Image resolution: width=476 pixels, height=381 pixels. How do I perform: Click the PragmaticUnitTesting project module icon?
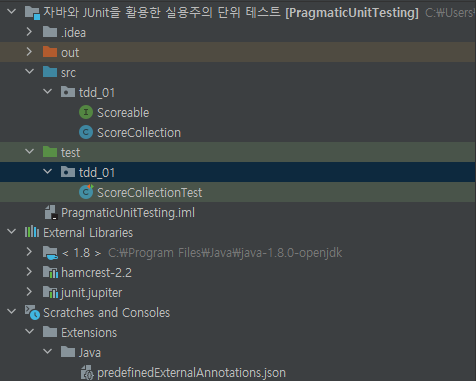coord(32,13)
